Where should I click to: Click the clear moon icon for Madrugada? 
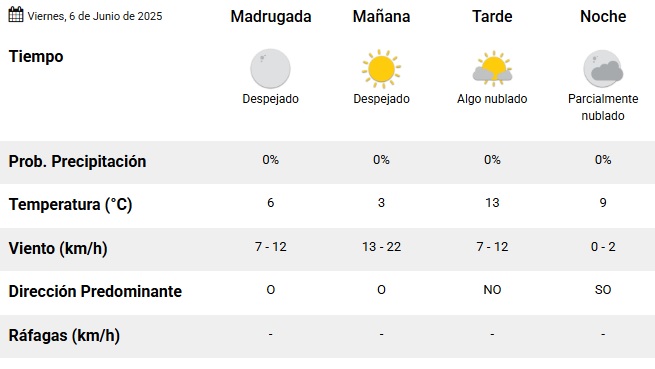click(270, 69)
